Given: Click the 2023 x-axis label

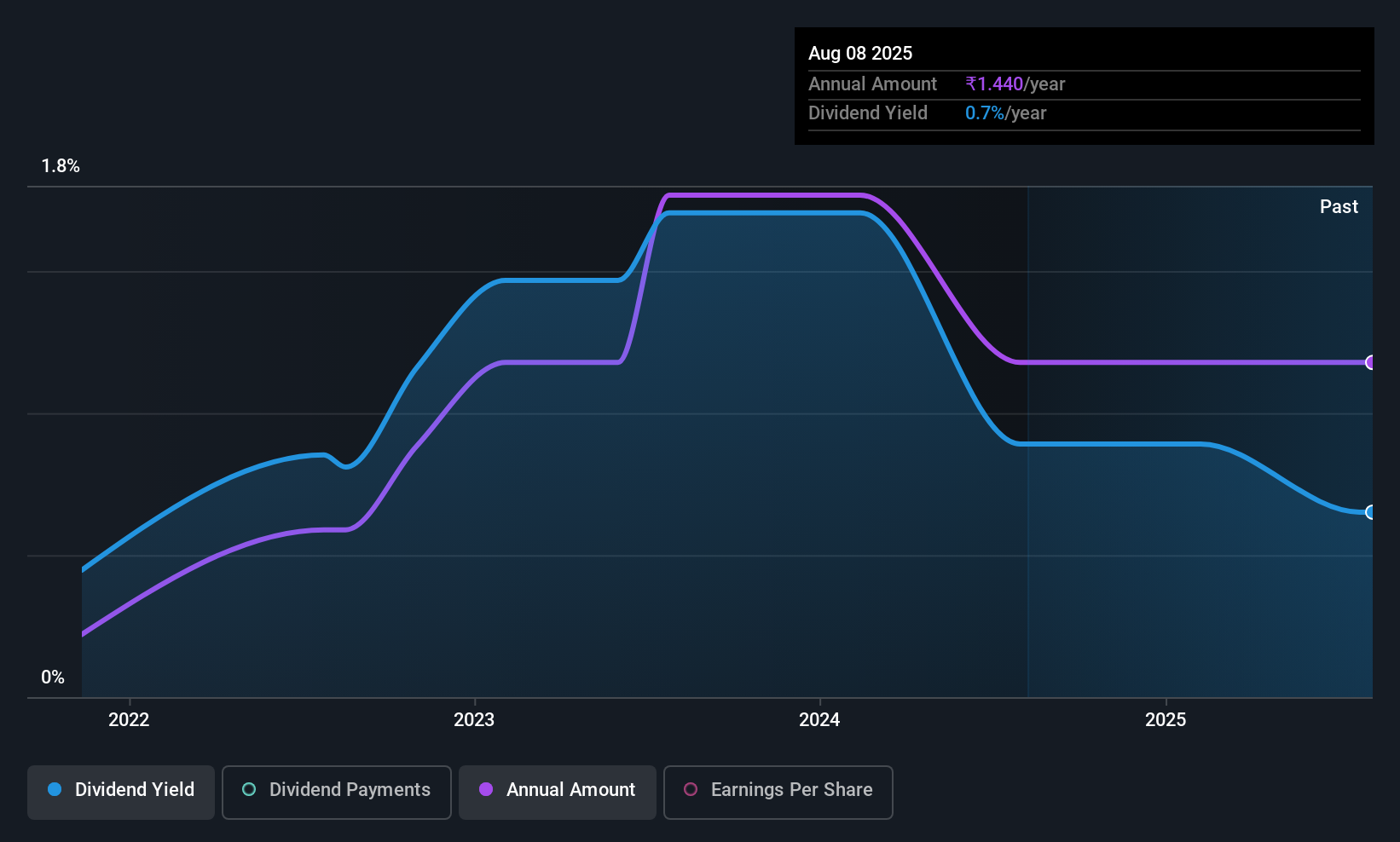Looking at the screenshot, I should click(474, 720).
